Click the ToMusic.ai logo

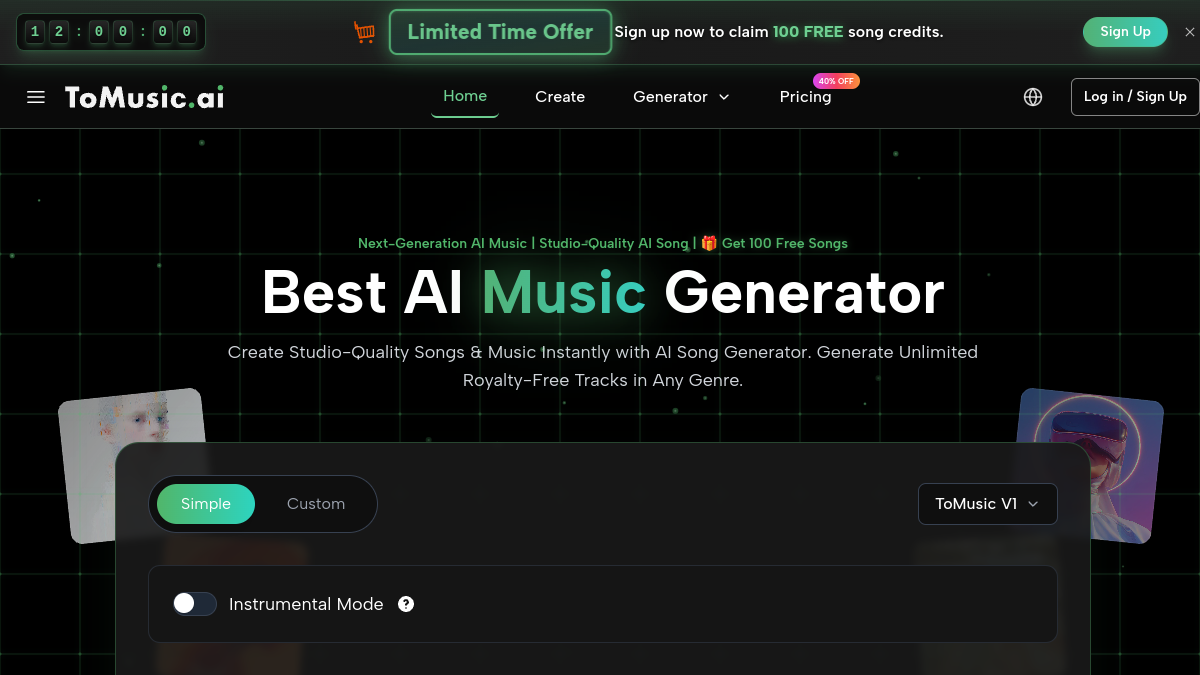pos(144,97)
